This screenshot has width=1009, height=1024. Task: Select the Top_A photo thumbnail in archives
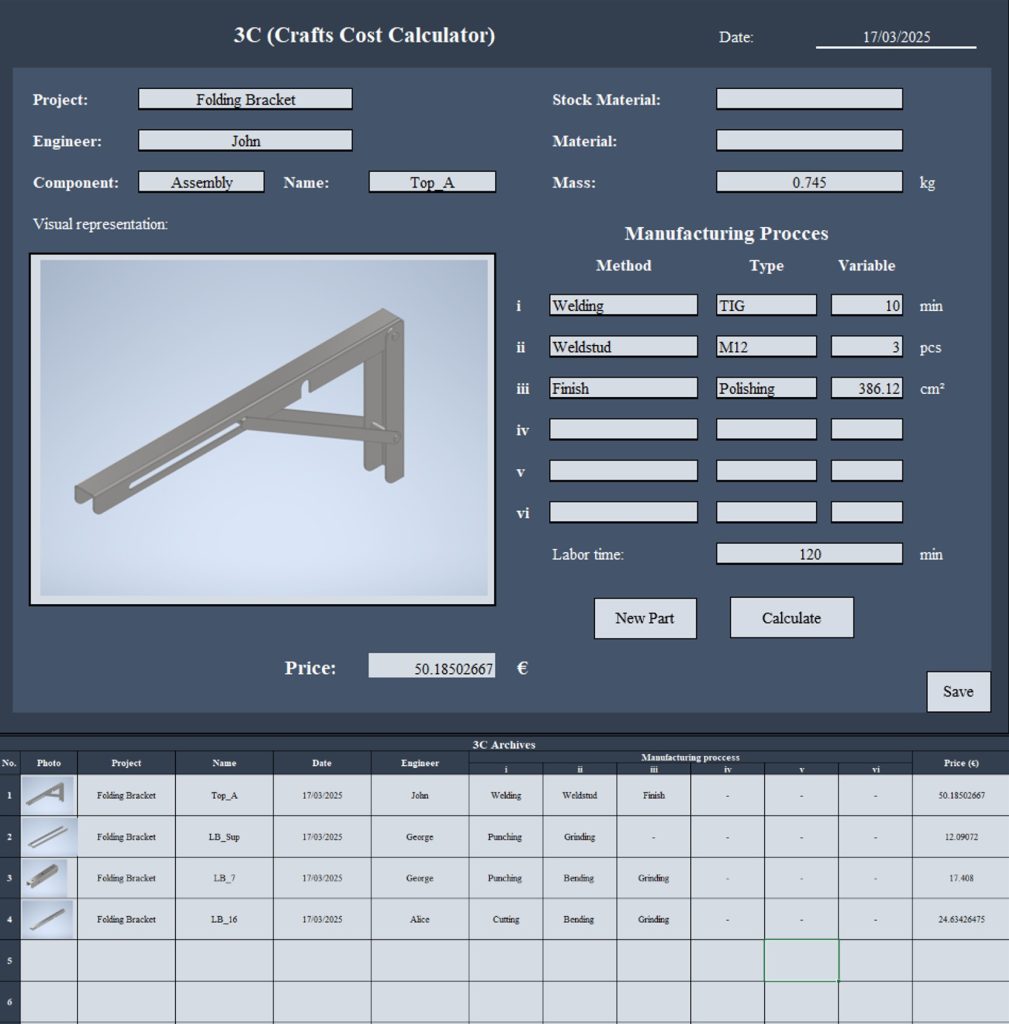[x=48, y=795]
